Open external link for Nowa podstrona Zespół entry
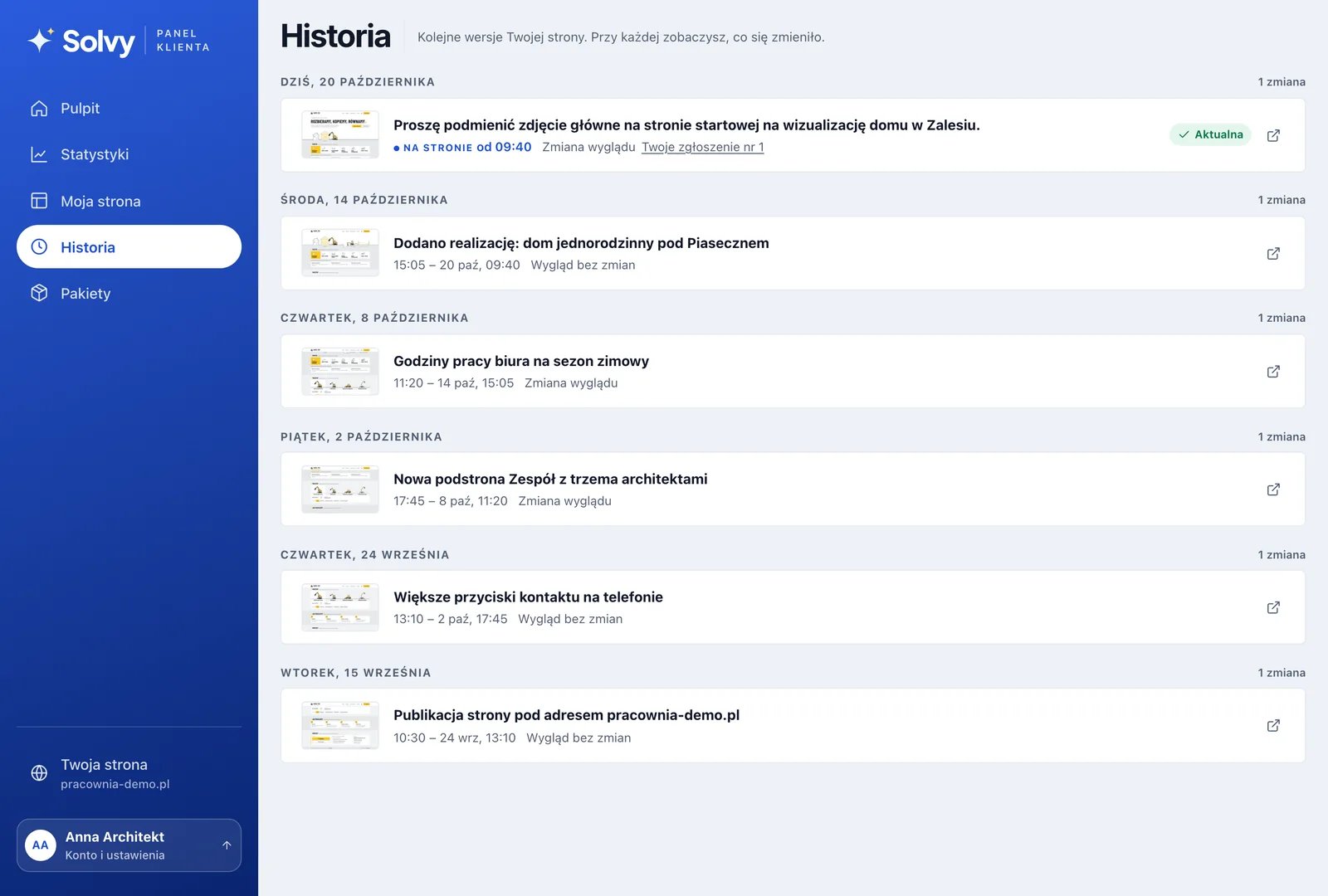Screen dimensions: 1328x896 coord(1273,489)
